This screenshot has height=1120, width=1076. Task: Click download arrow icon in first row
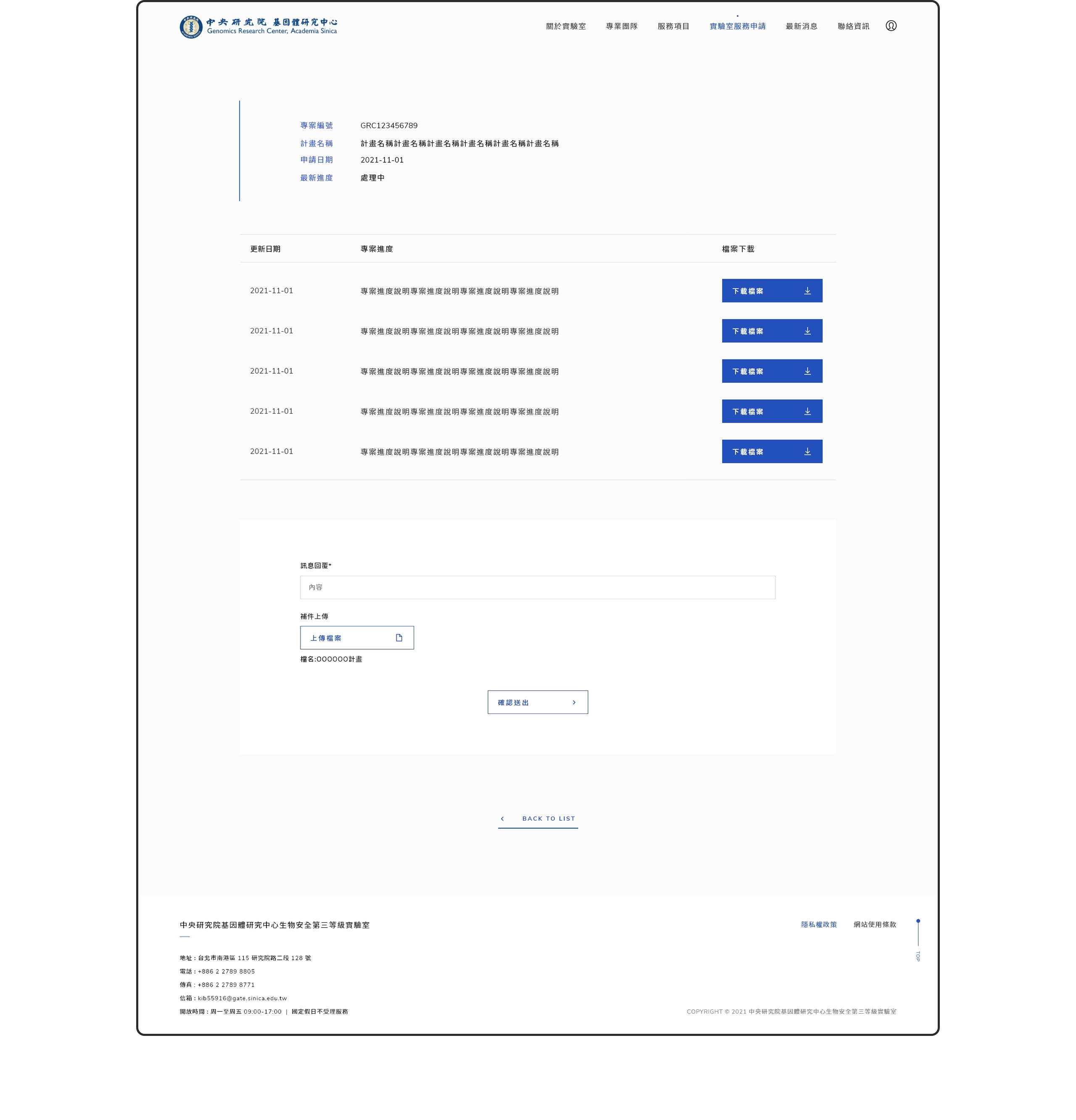coord(807,291)
